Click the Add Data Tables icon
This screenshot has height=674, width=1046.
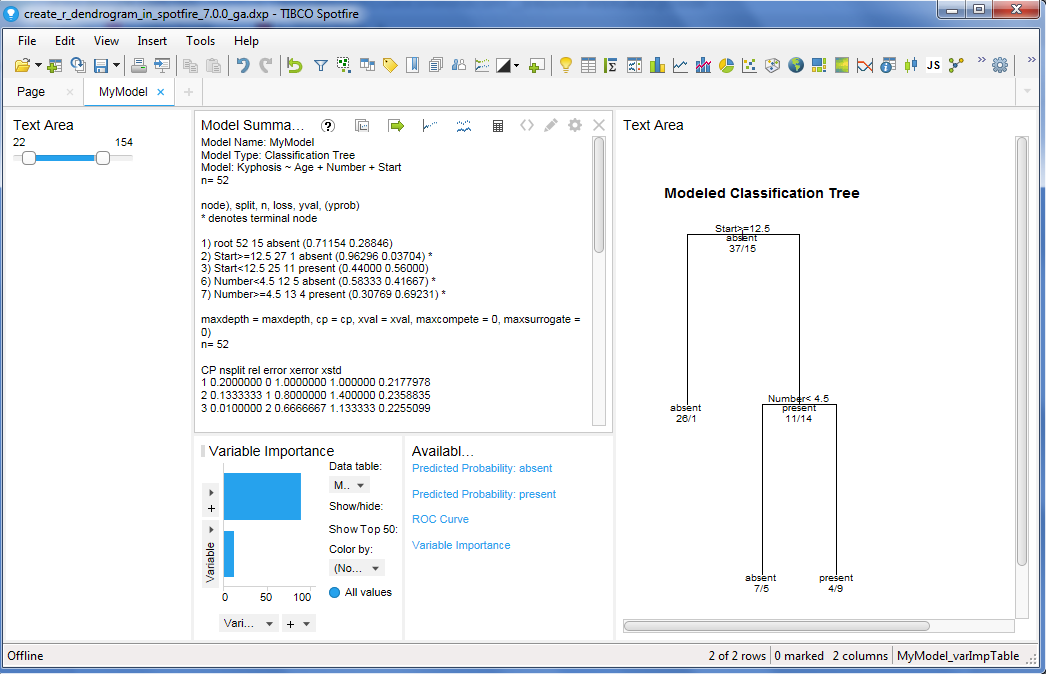tap(55, 65)
